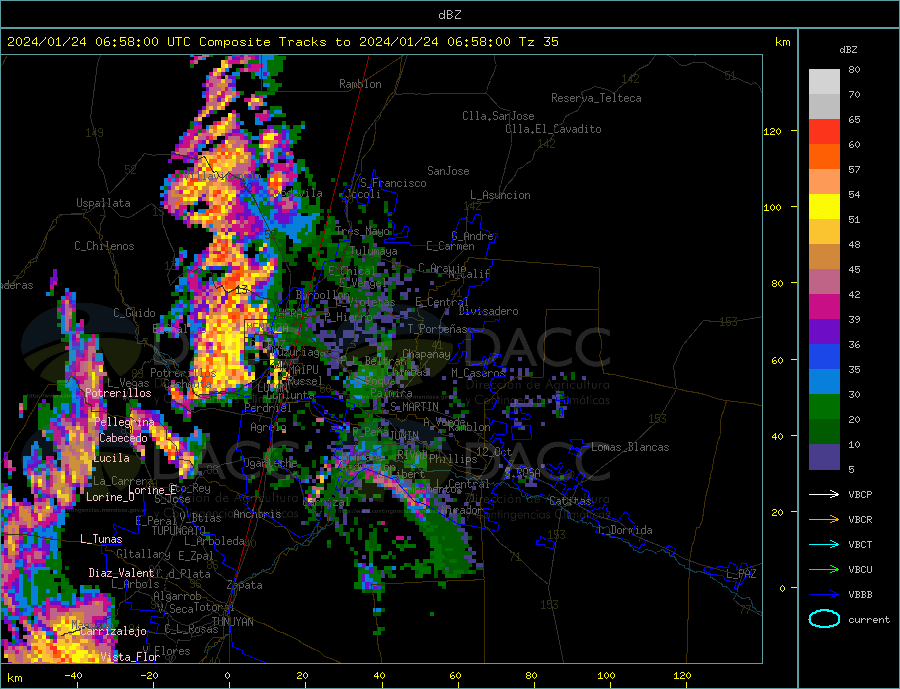
Task: Pick the red swatch in the dBZ legend
Action: point(824,131)
